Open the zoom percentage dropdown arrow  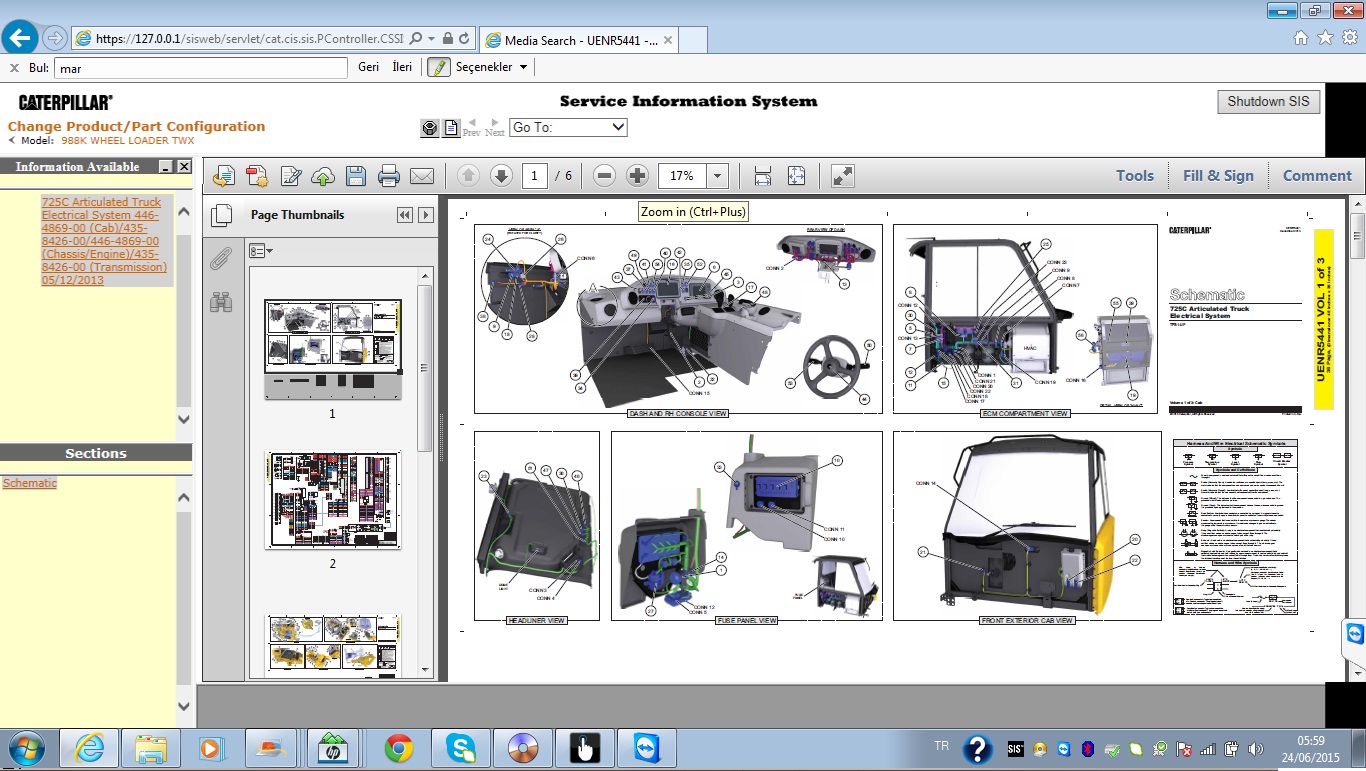(717, 176)
